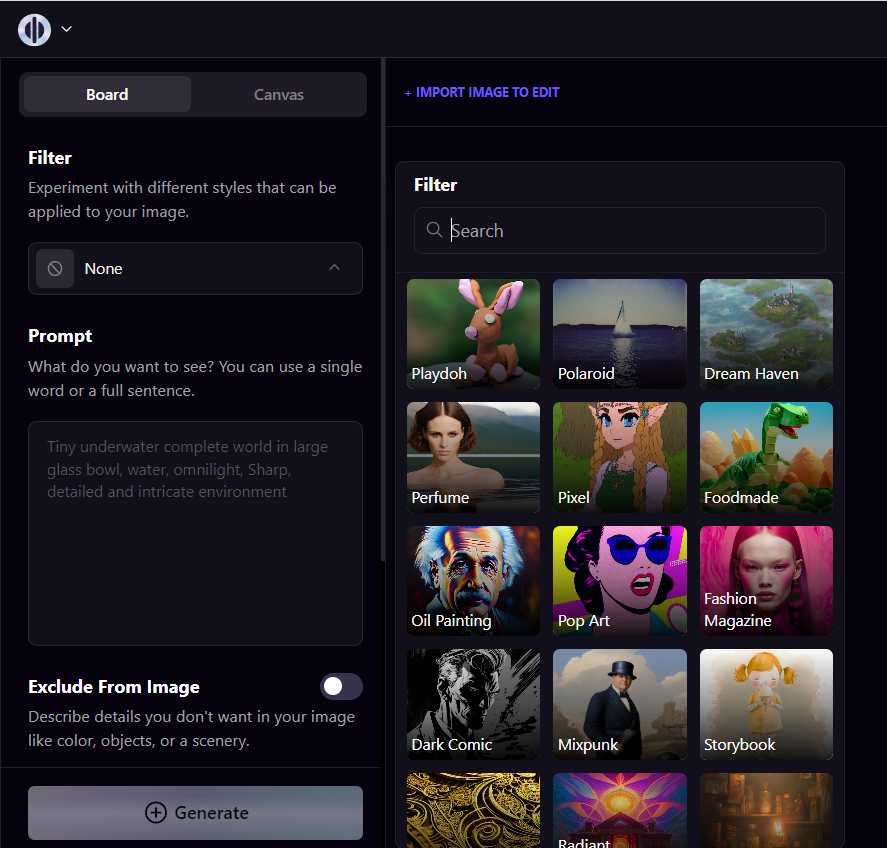Click the filter Search field

[619, 230]
